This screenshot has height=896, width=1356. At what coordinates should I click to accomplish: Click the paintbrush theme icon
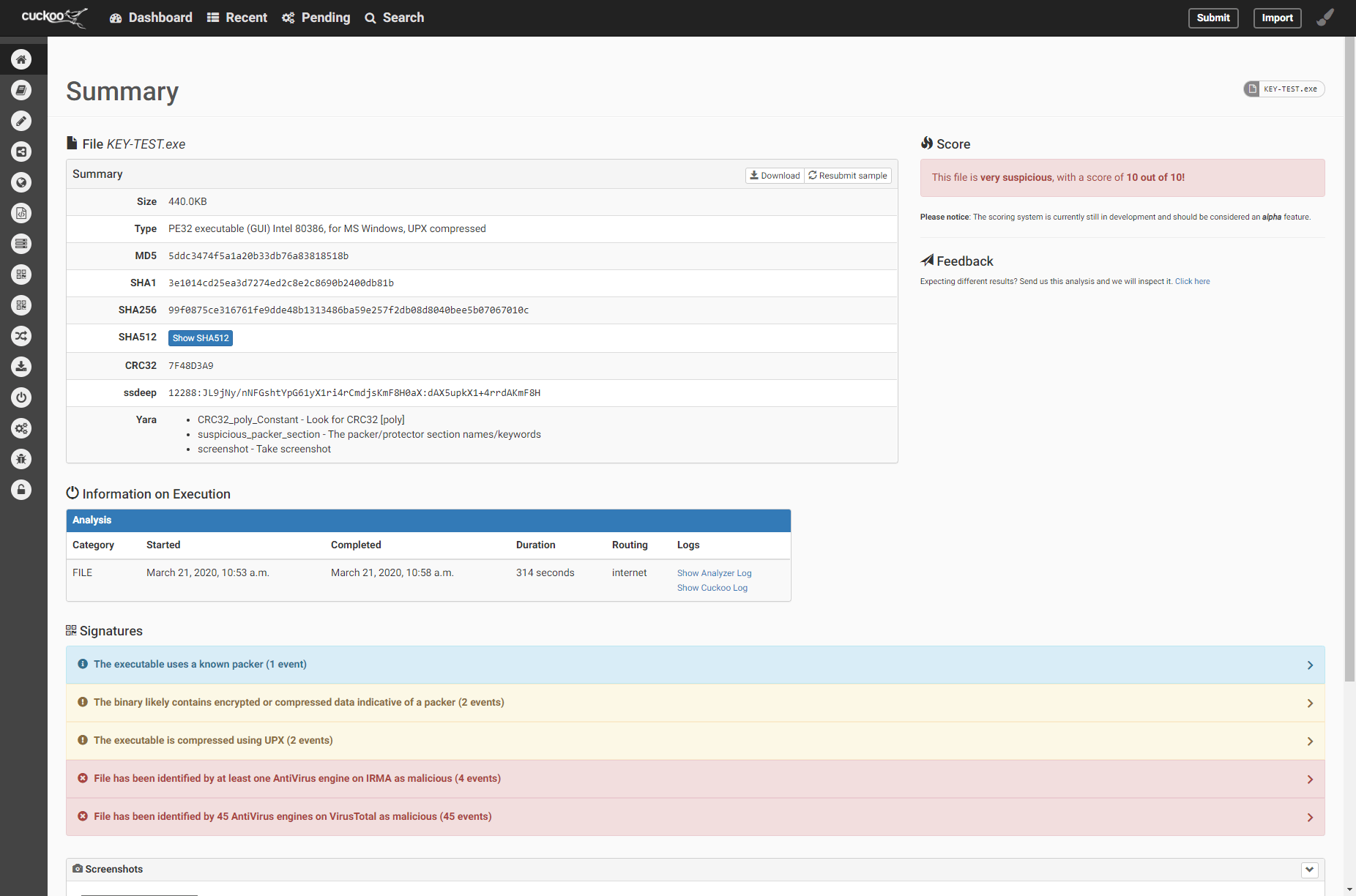click(1325, 18)
